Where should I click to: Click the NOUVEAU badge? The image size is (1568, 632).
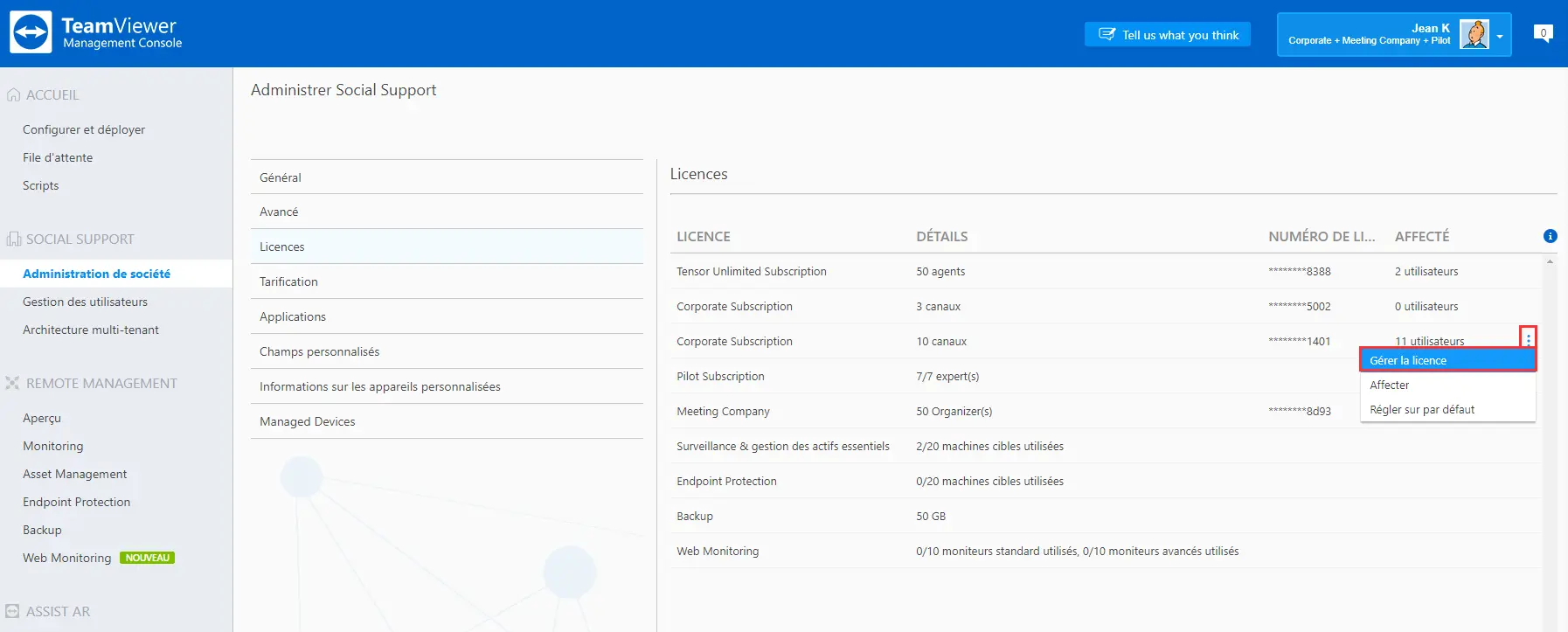pos(147,558)
